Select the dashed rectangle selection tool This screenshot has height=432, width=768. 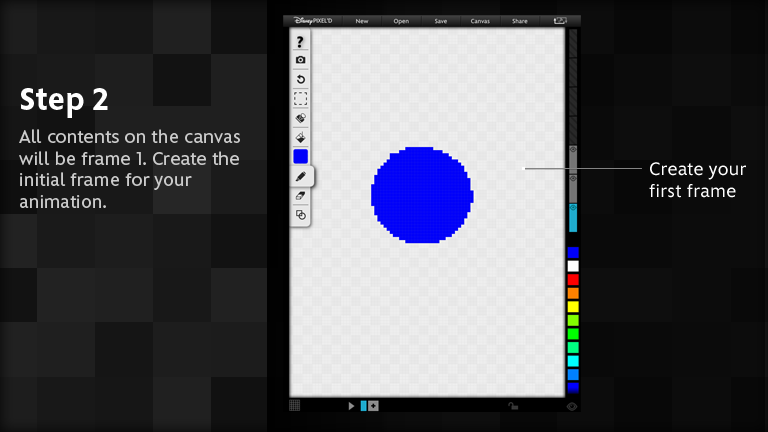[x=300, y=98]
